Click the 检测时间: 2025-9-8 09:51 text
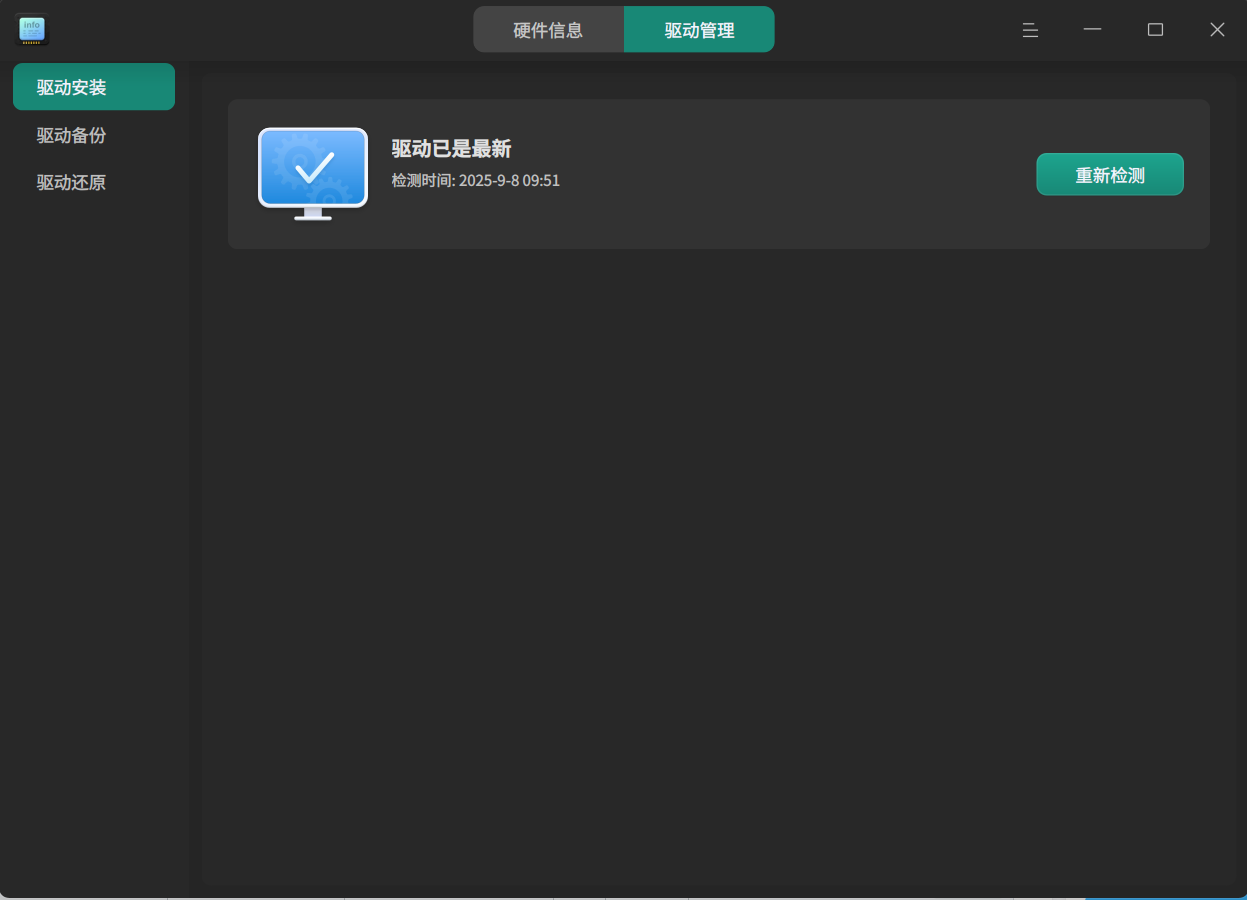The height and width of the screenshot is (900, 1247). (x=476, y=181)
